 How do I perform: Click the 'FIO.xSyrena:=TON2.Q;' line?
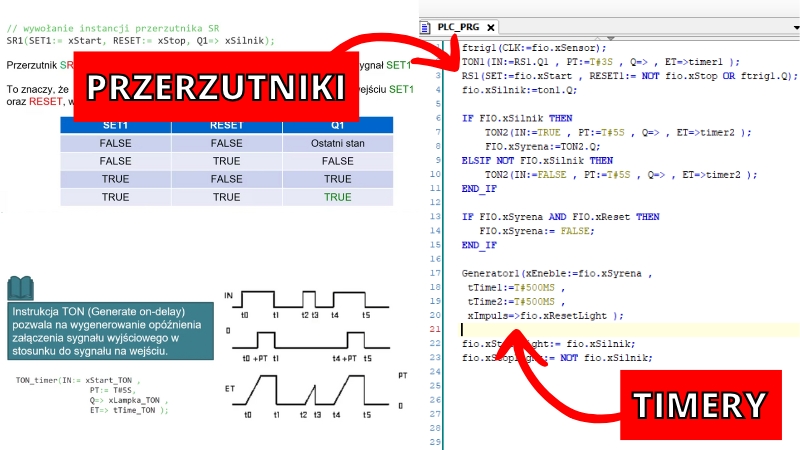pos(542,146)
